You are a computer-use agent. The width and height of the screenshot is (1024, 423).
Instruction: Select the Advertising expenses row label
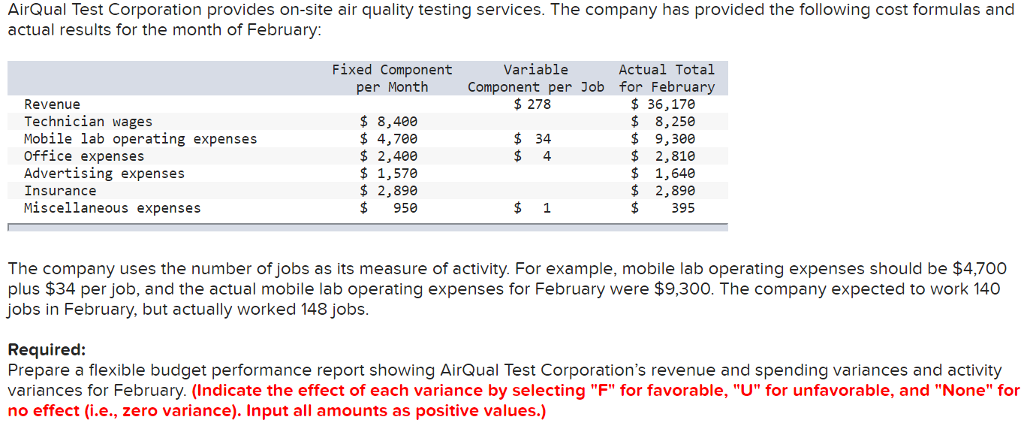[x=104, y=173]
